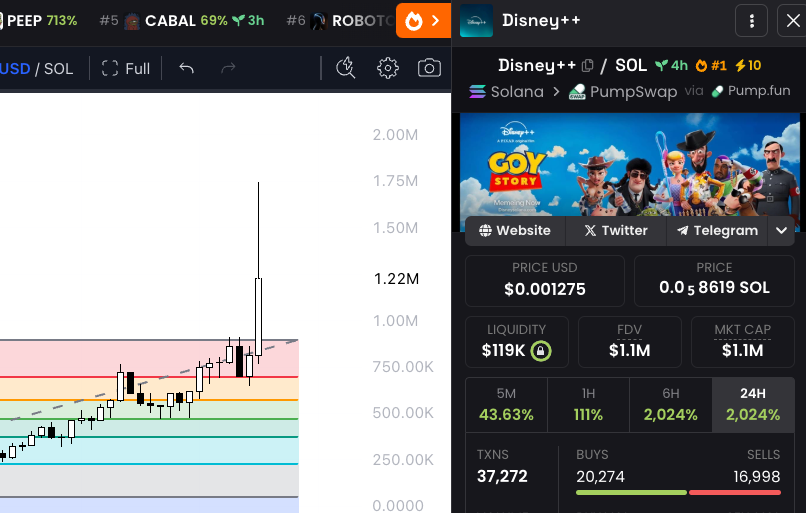Viewport: 806px width, 513px height.
Task: Redo the chart action
Action: 228,68
